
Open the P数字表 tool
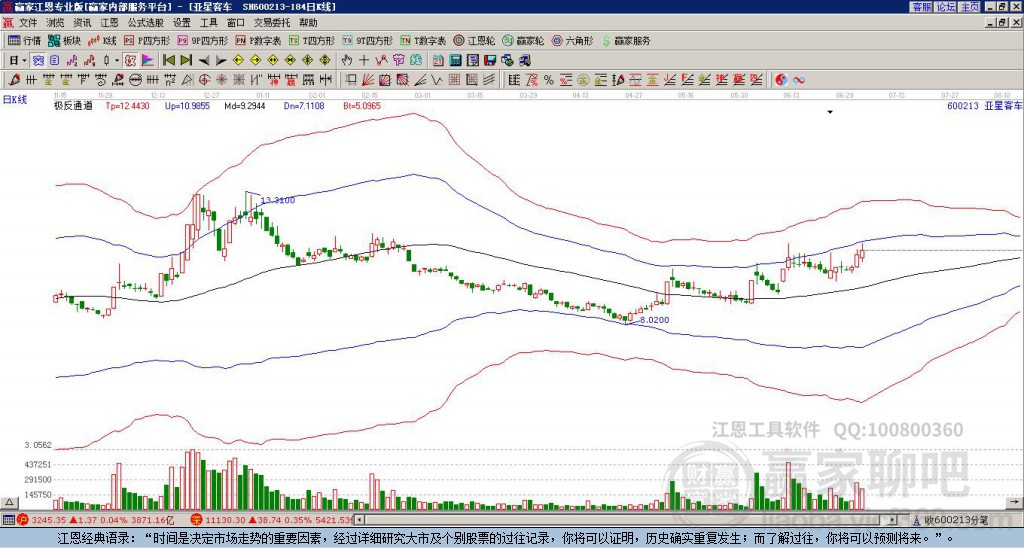259,40
